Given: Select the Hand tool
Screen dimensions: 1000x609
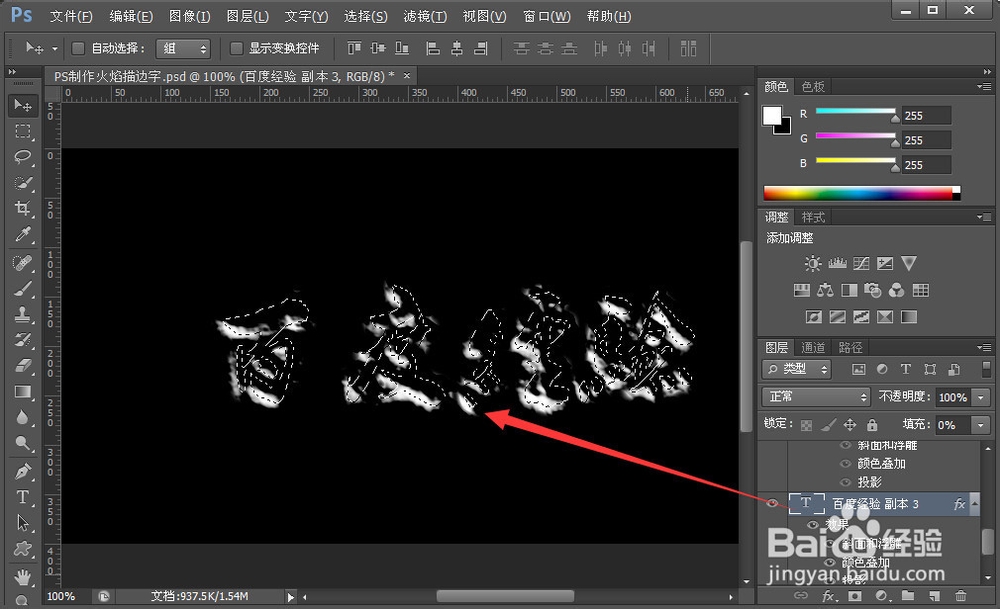Looking at the screenshot, I should (x=23, y=578).
